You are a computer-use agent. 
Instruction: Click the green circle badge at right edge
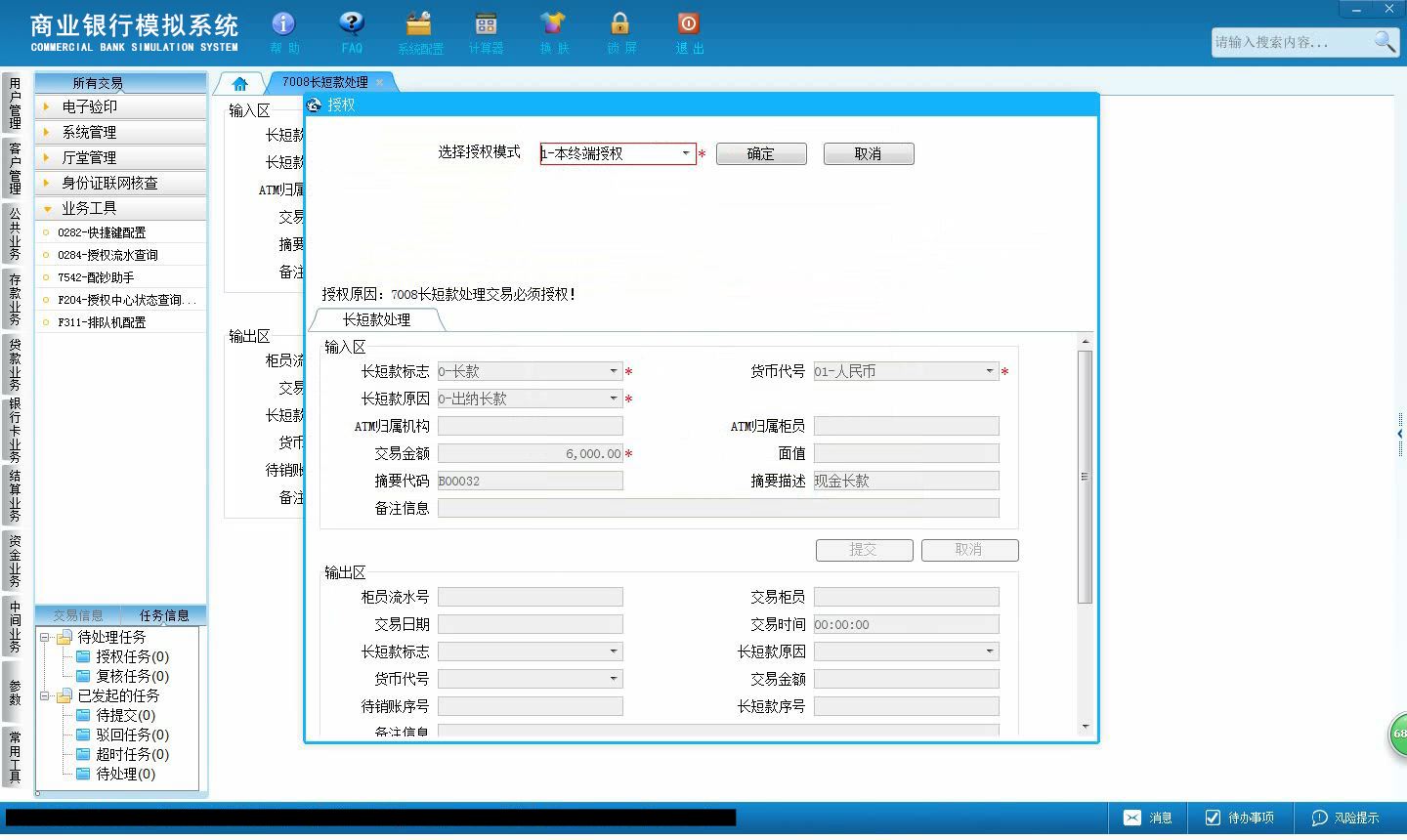(1398, 734)
